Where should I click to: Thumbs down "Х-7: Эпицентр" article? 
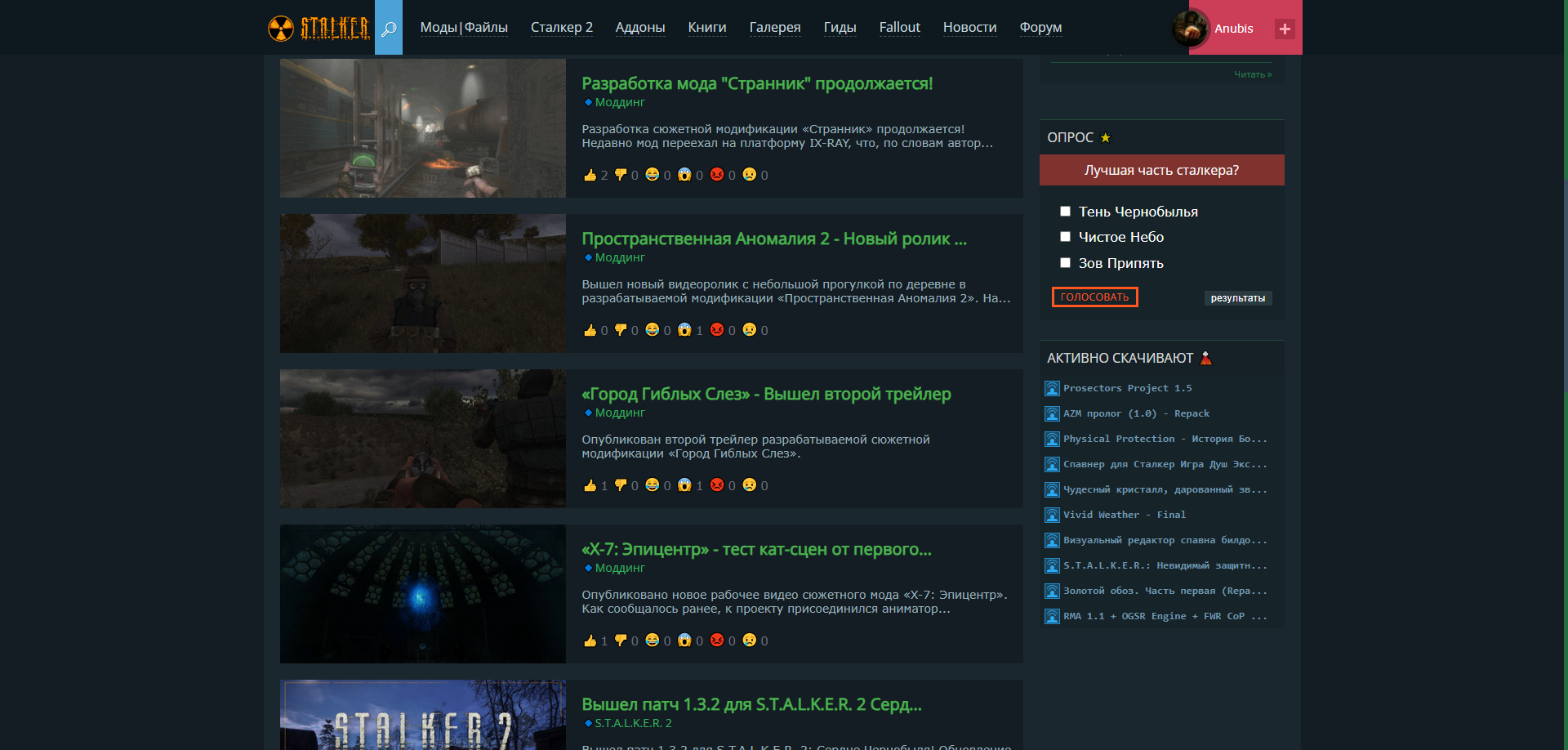(x=621, y=641)
